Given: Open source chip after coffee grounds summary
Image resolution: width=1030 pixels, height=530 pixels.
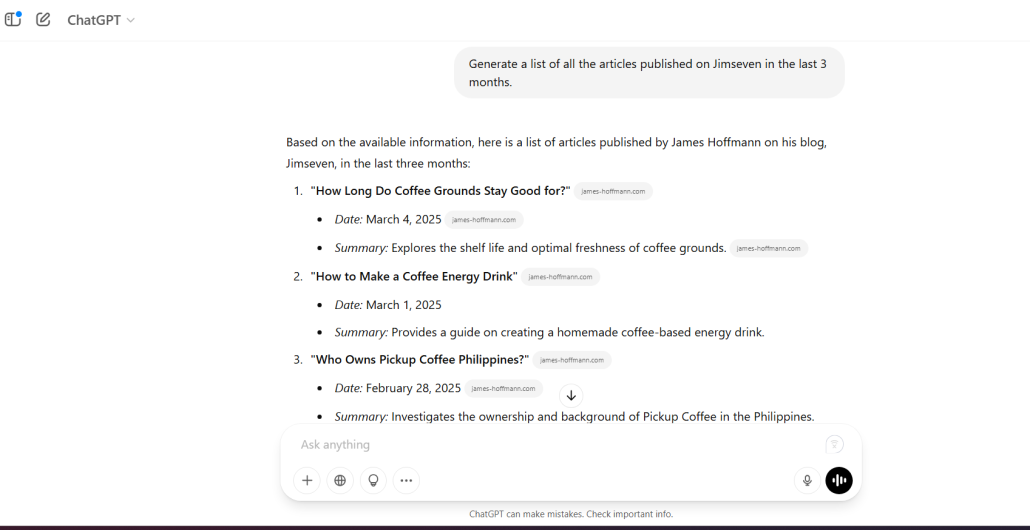Looking at the screenshot, I should click(769, 248).
